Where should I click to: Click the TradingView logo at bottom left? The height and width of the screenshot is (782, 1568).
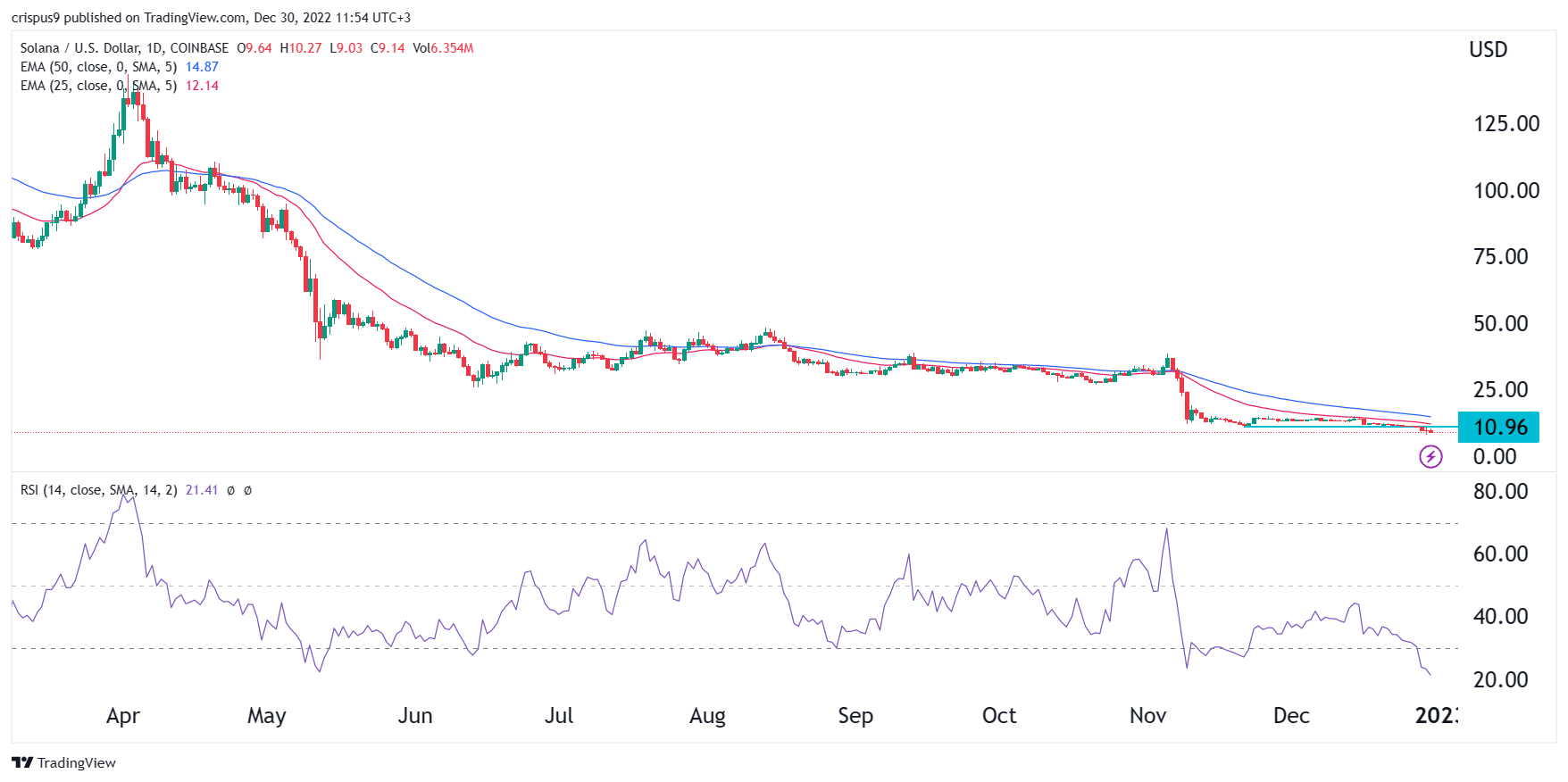63,762
